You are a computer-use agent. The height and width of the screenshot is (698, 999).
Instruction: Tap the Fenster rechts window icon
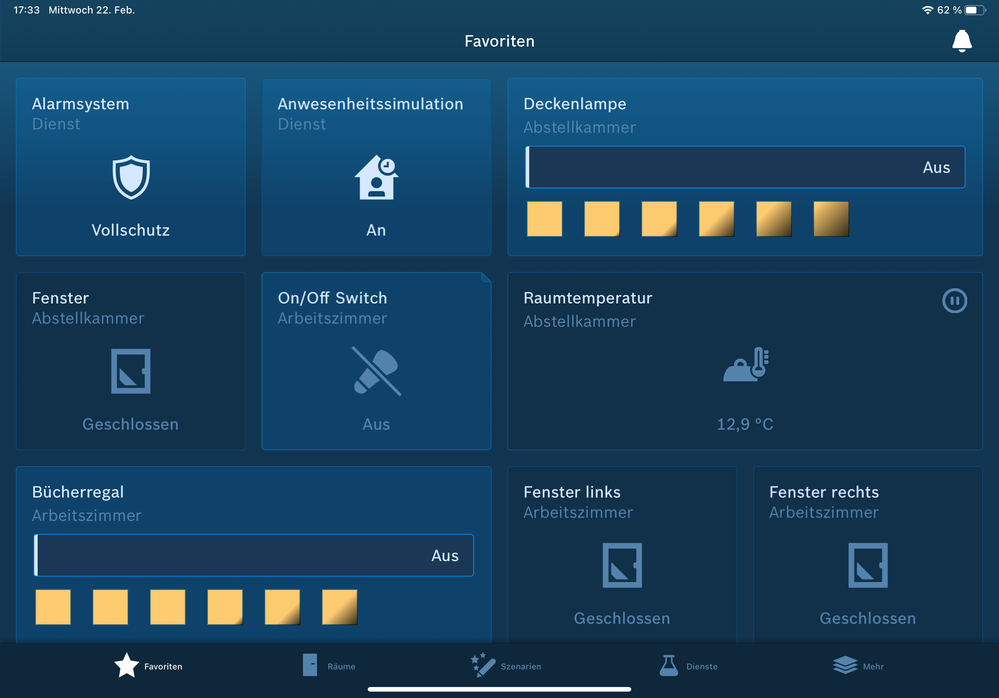(x=867, y=565)
